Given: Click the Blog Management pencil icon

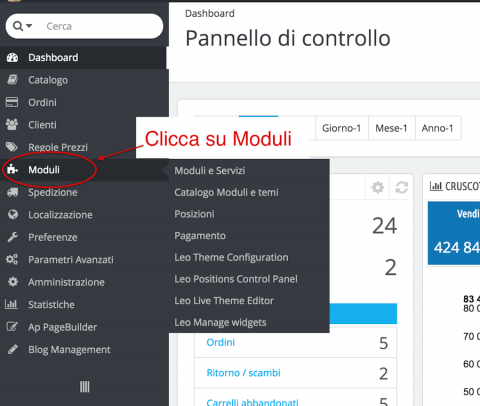Looking at the screenshot, I should click(13, 349).
